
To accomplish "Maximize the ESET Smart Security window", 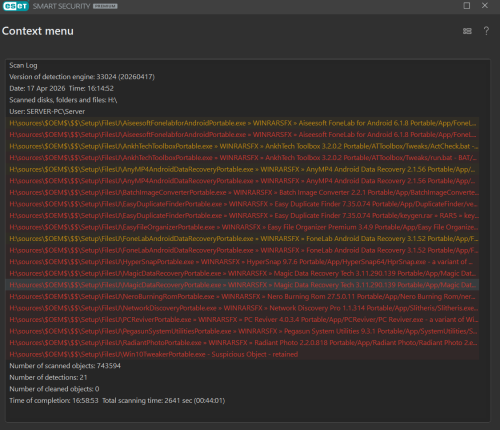I will coord(467,6).
